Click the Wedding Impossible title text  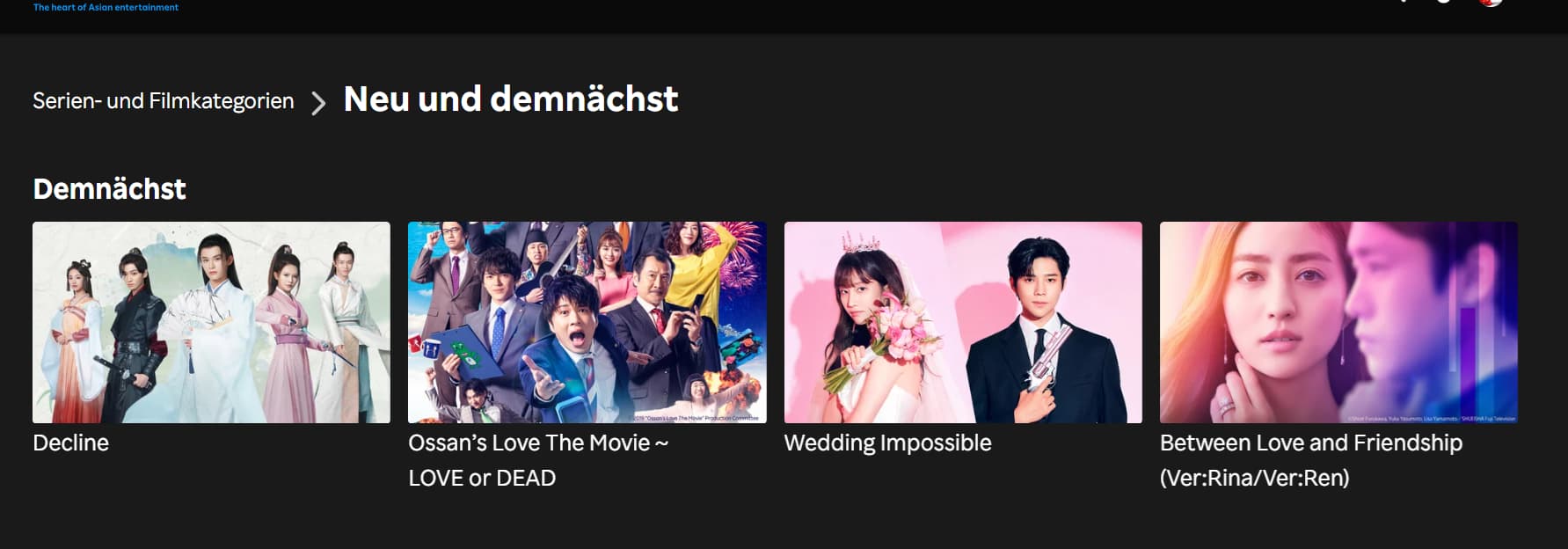(887, 443)
